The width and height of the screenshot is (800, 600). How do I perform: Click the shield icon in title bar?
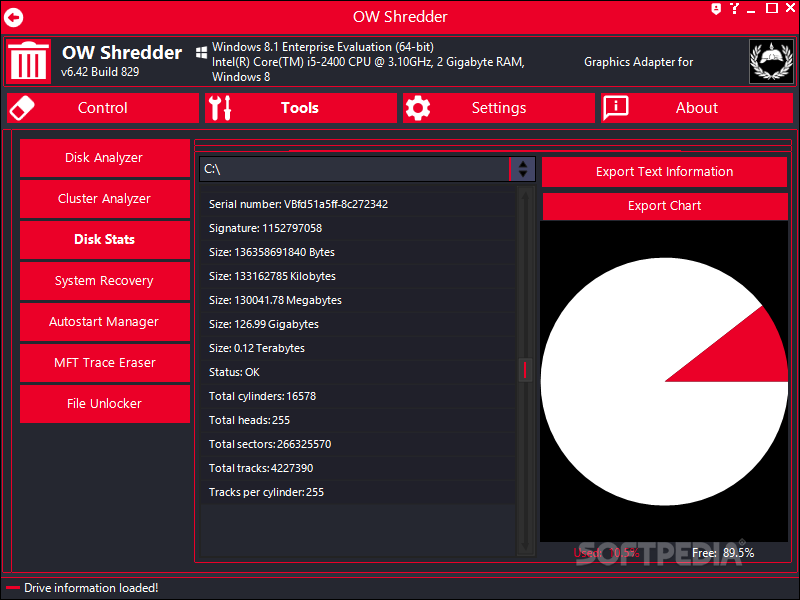(716, 9)
